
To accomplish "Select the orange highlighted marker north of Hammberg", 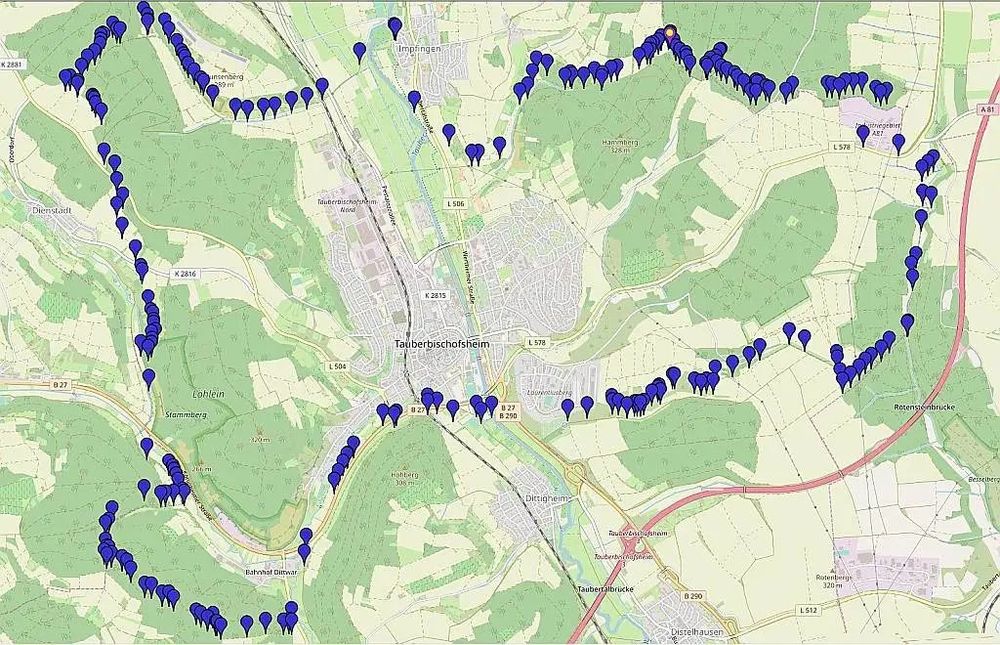I will click(x=670, y=33).
